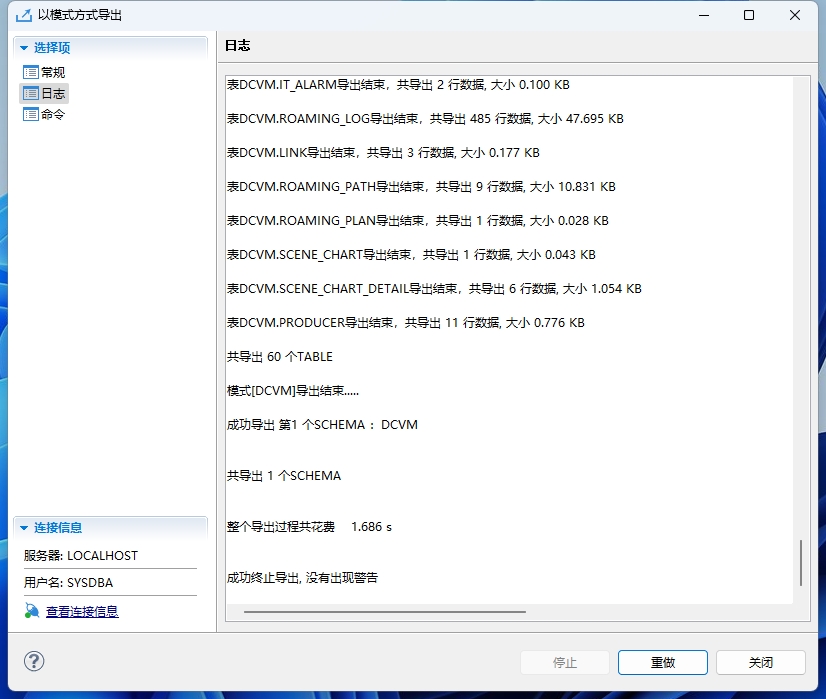826x699 pixels.
Task: Click the 常规 page icon
Action: 31,72
